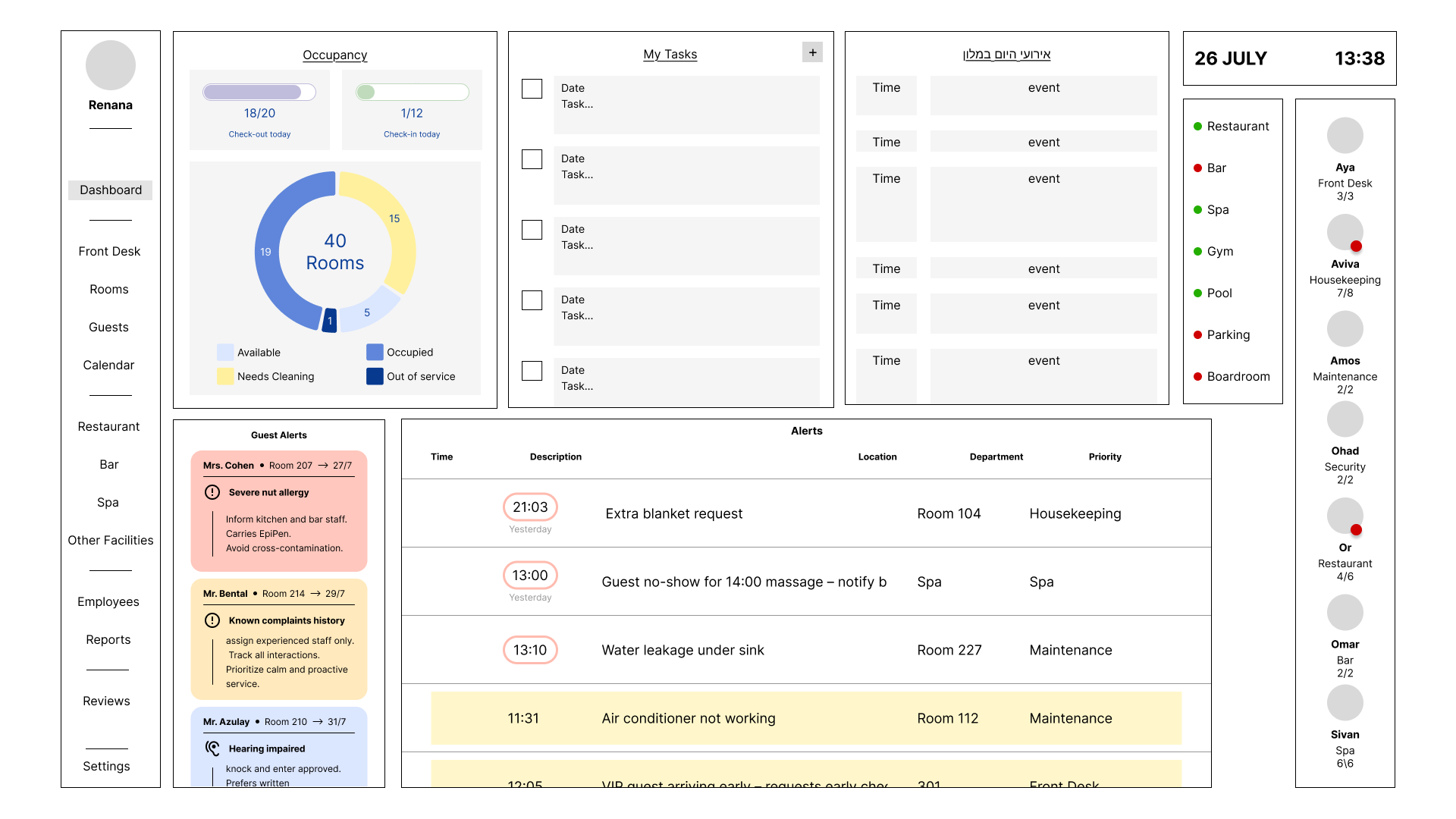Go to Employees in the sidebar
Screen dimensions: 1456x819
(108, 601)
